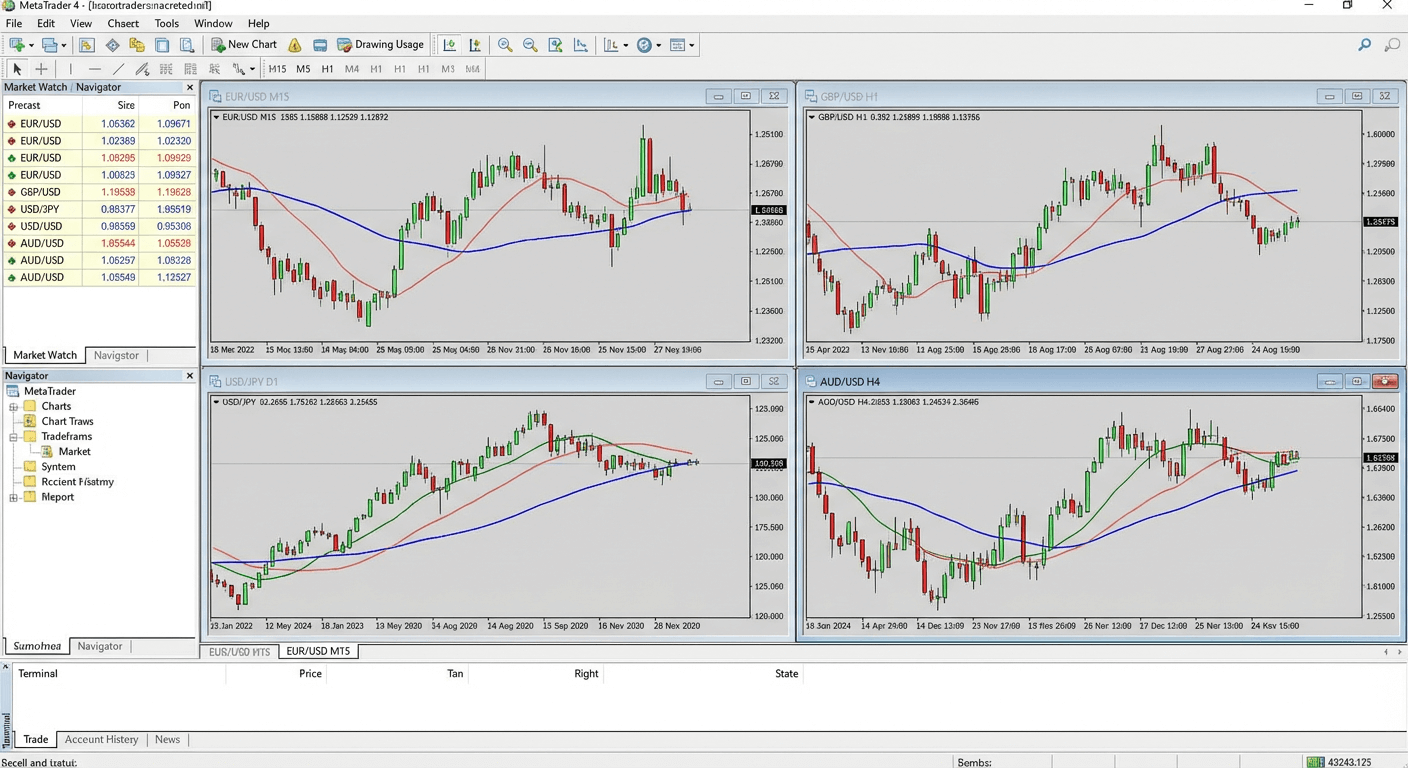Activate the H1 timeframe button
Screen dimensions: 1408x768
(327, 69)
